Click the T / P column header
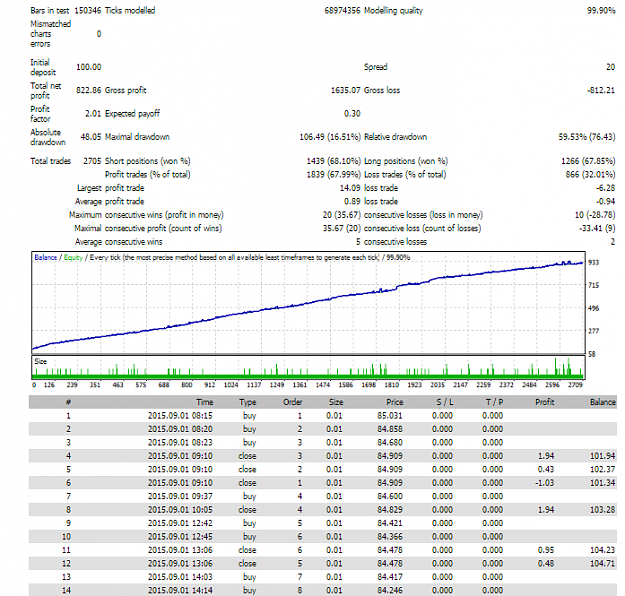Viewport: 625px width, 596px height. click(x=495, y=402)
